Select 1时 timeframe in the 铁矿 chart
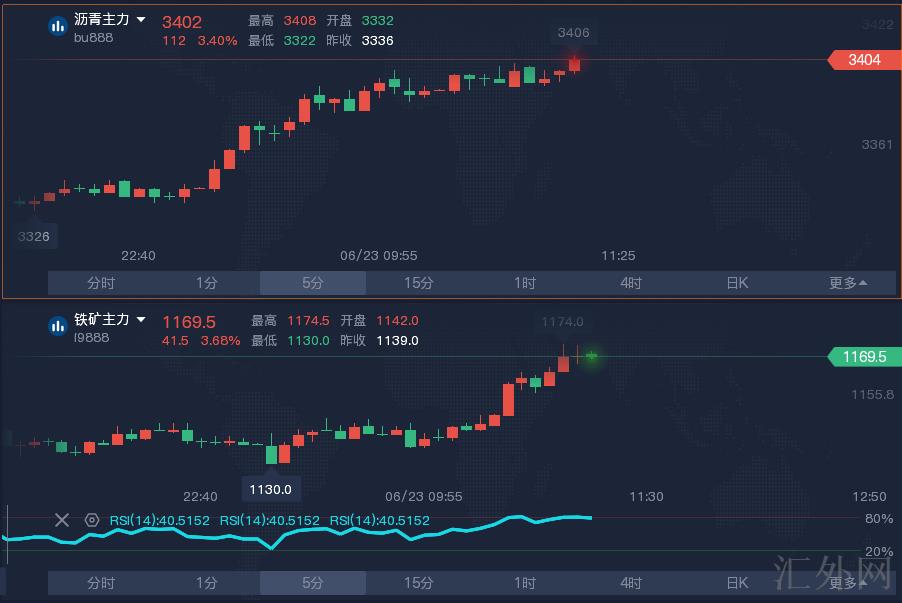The height and width of the screenshot is (603, 902). point(525,583)
